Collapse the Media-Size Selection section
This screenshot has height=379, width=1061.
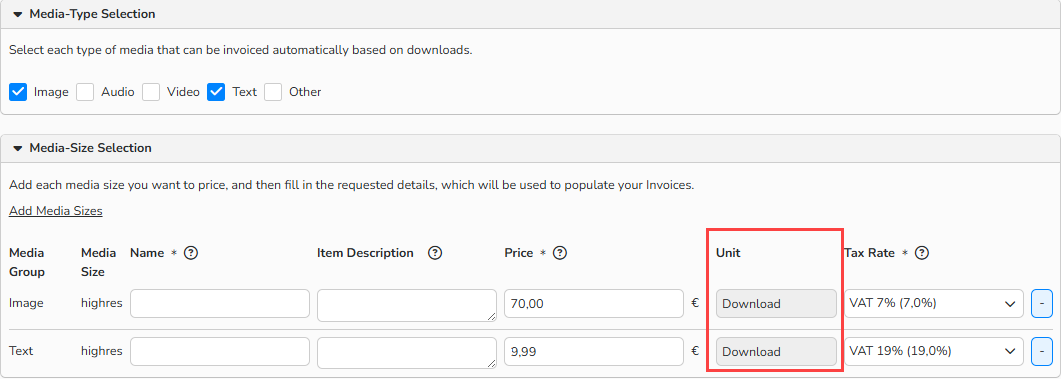click(18, 148)
